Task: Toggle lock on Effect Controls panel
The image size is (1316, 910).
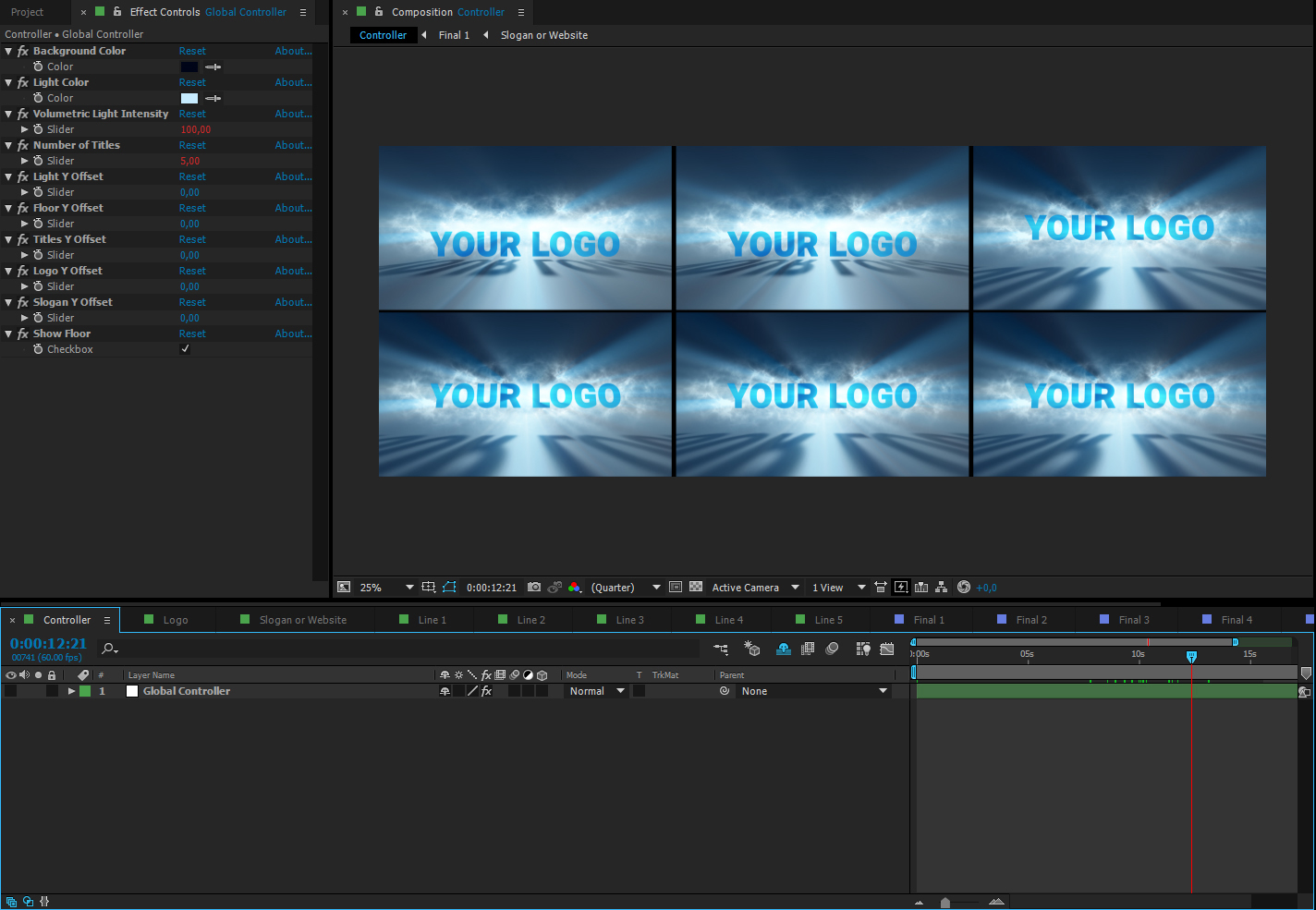Action: pyautogui.click(x=117, y=12)
